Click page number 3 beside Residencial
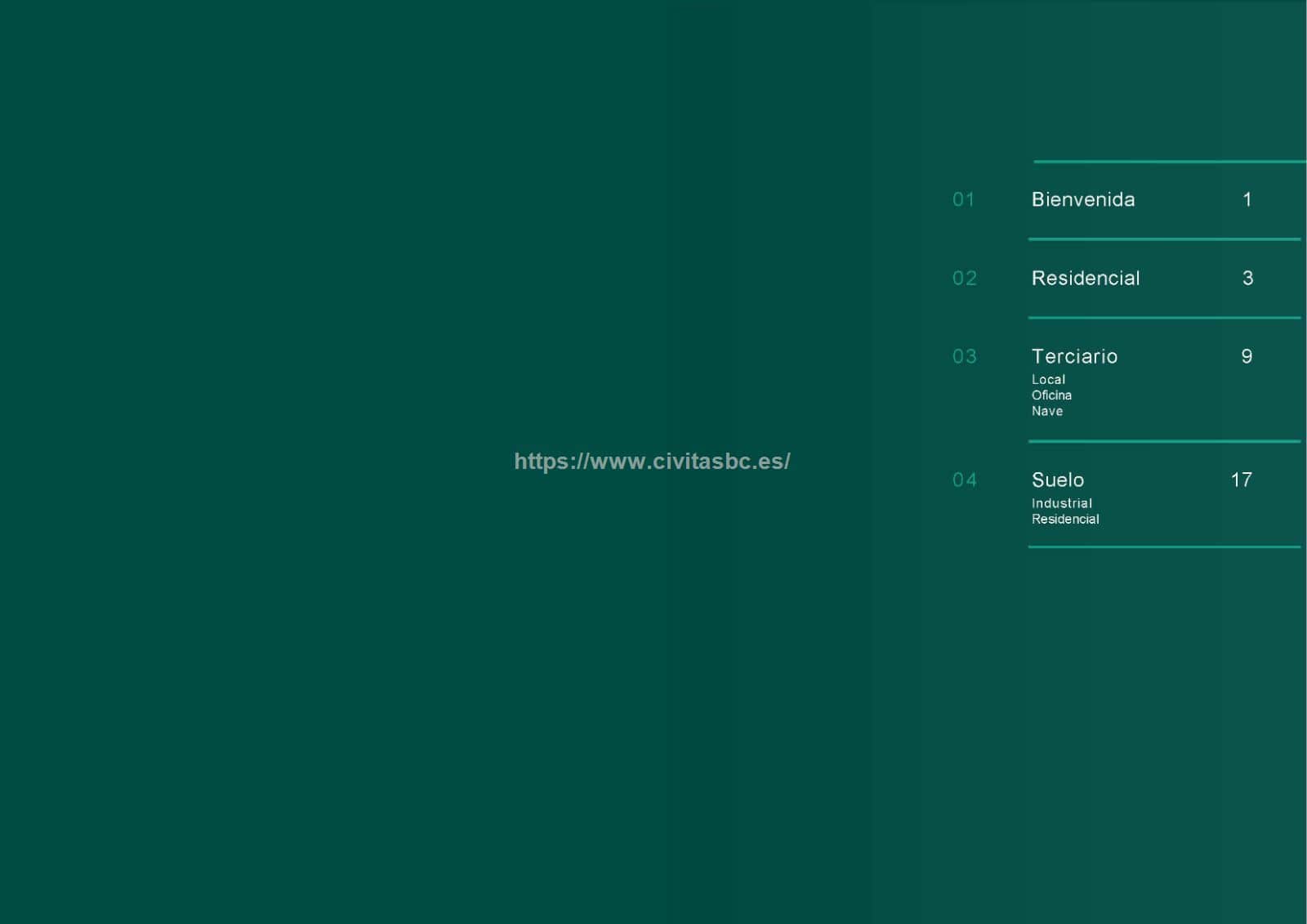 click(1247, 279)
